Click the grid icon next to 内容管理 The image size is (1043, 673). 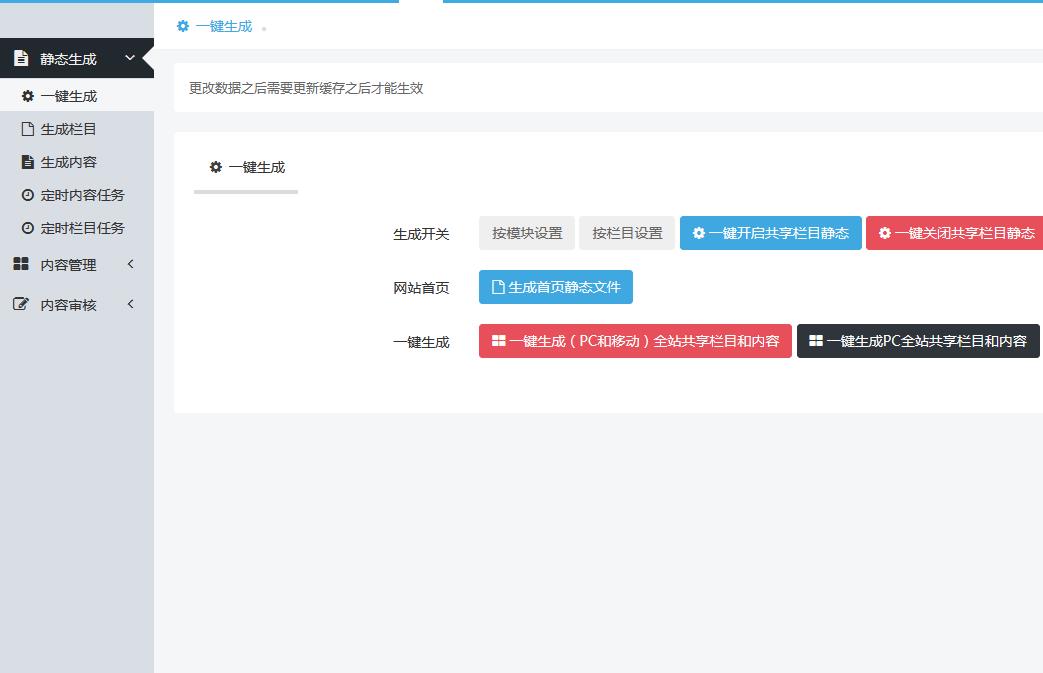coord(21,265)
